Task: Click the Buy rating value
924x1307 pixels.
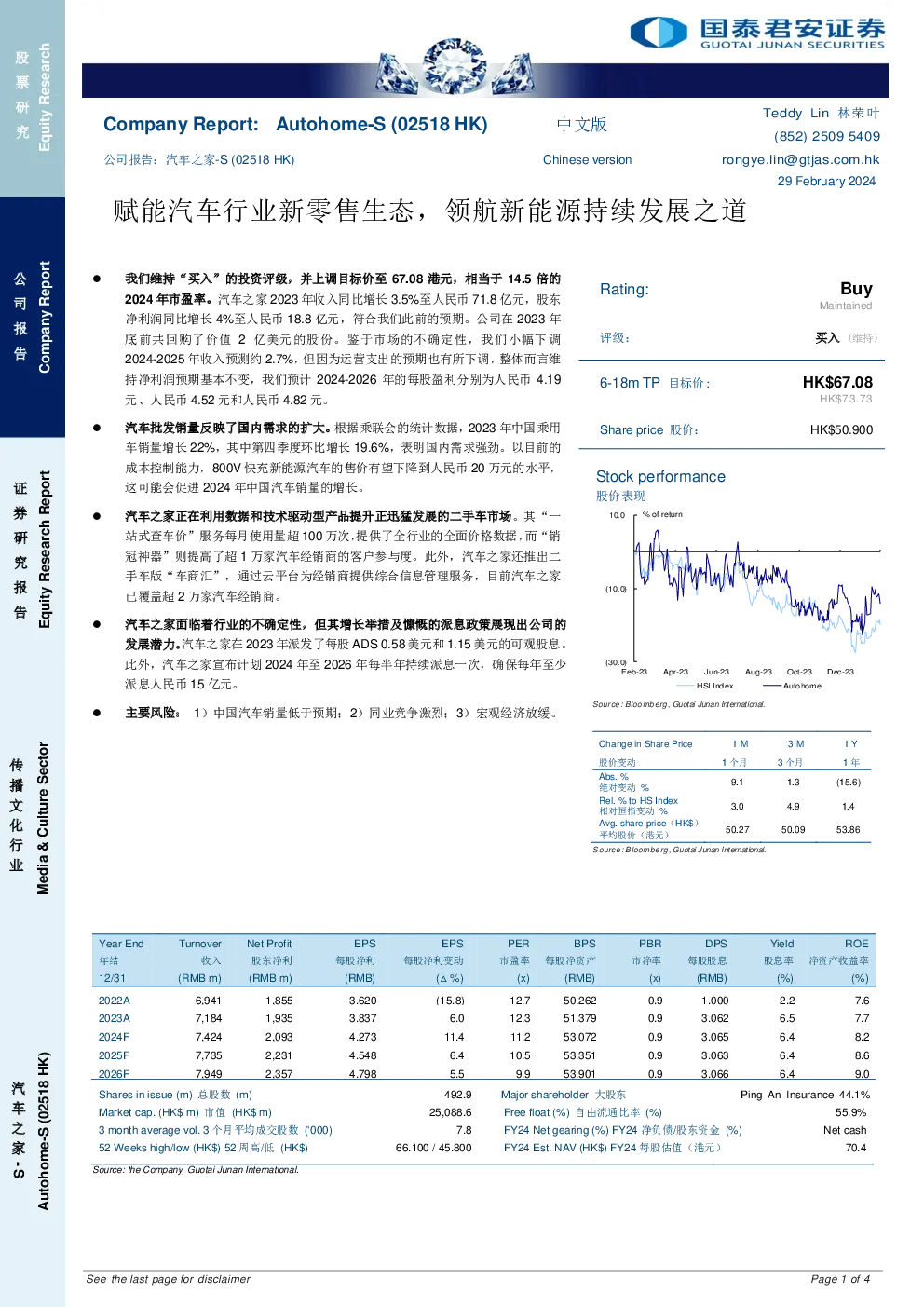Action: (856, 289)
